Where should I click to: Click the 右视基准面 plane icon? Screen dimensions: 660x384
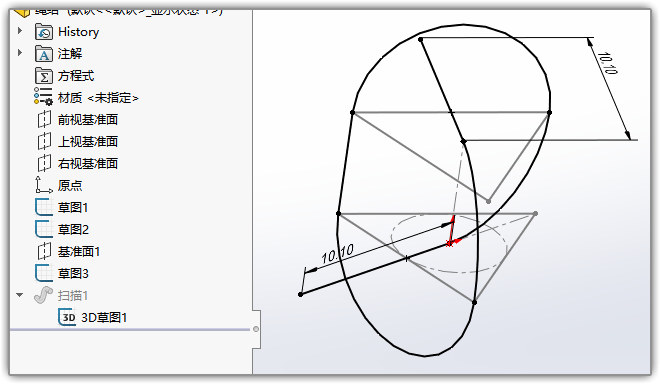(44, 163)
